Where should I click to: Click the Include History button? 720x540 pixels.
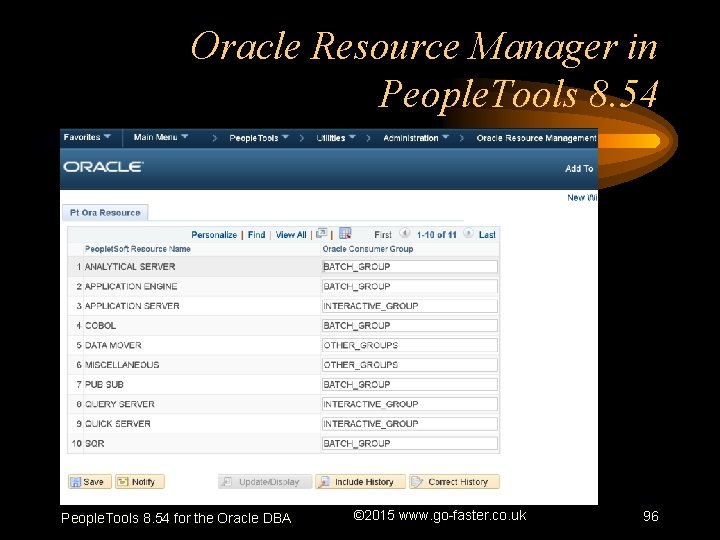(360, 482)
